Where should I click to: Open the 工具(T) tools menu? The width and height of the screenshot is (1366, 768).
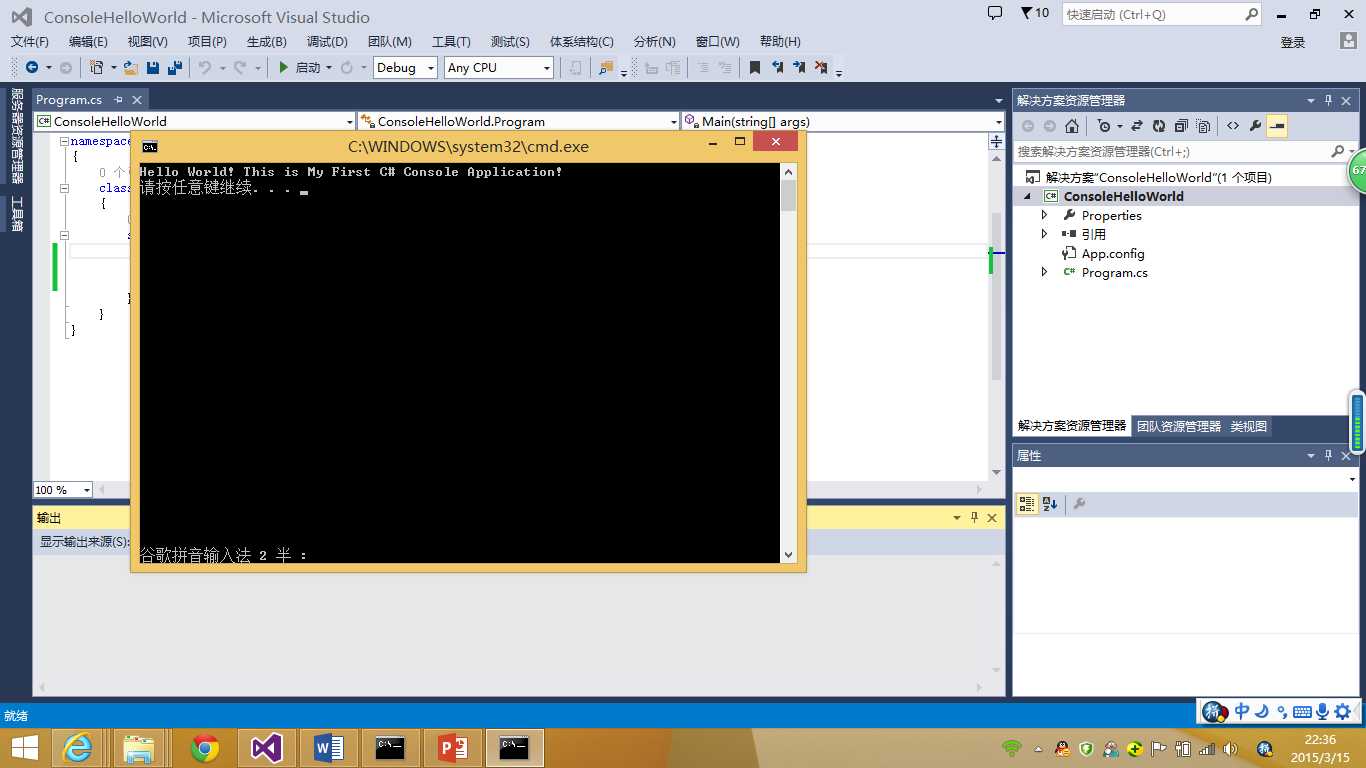451,41
